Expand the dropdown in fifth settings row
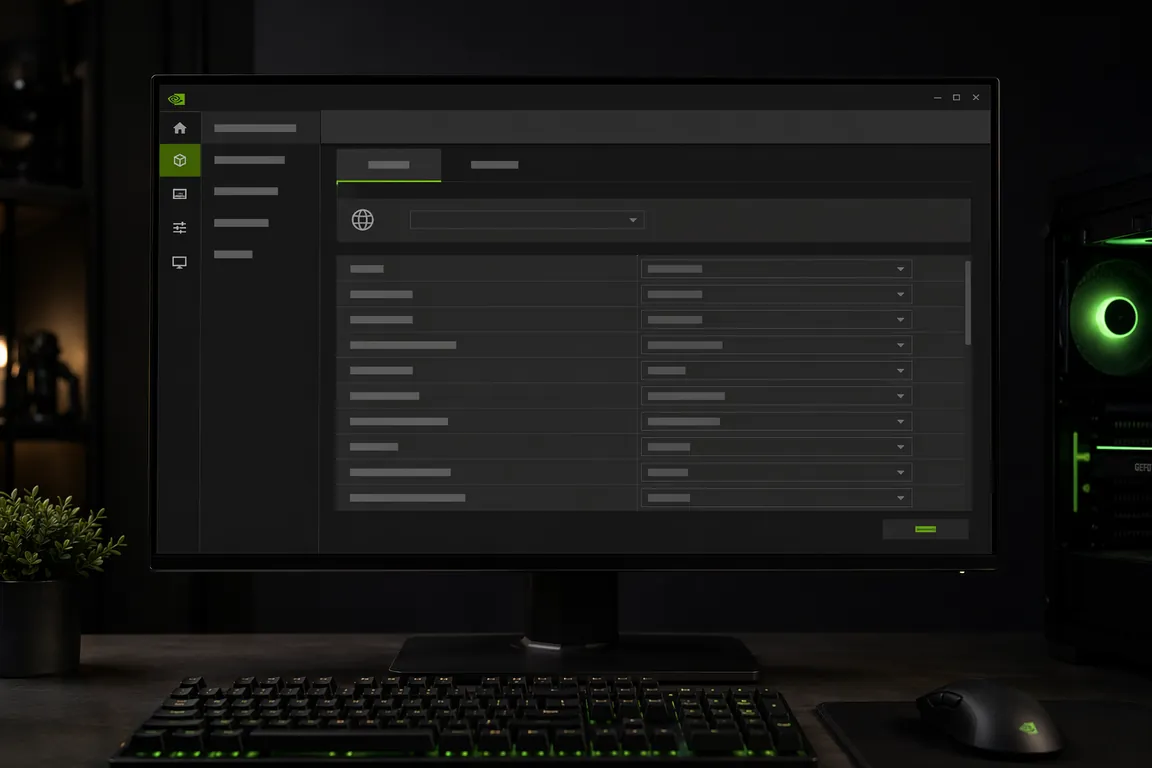The height and width of the screenshot is (768, 1152). [777, 370]
